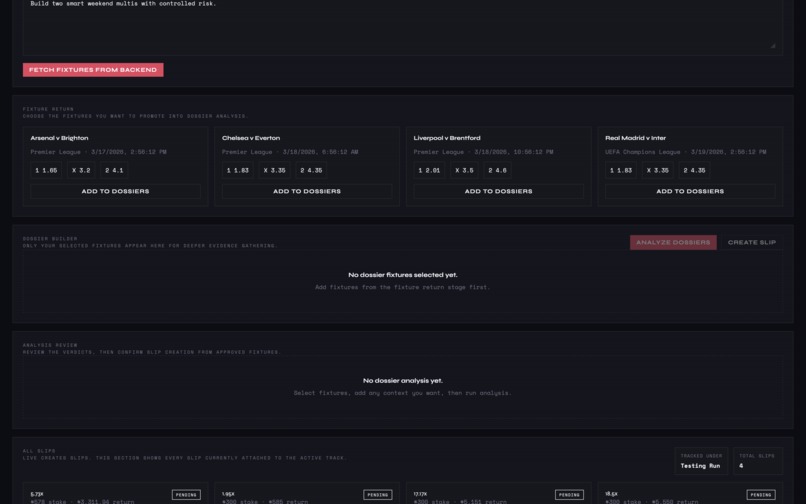Select draw odds 3.2 for Arsenal v Brighton
Screen dimensions: 806x504
(81, 170)
